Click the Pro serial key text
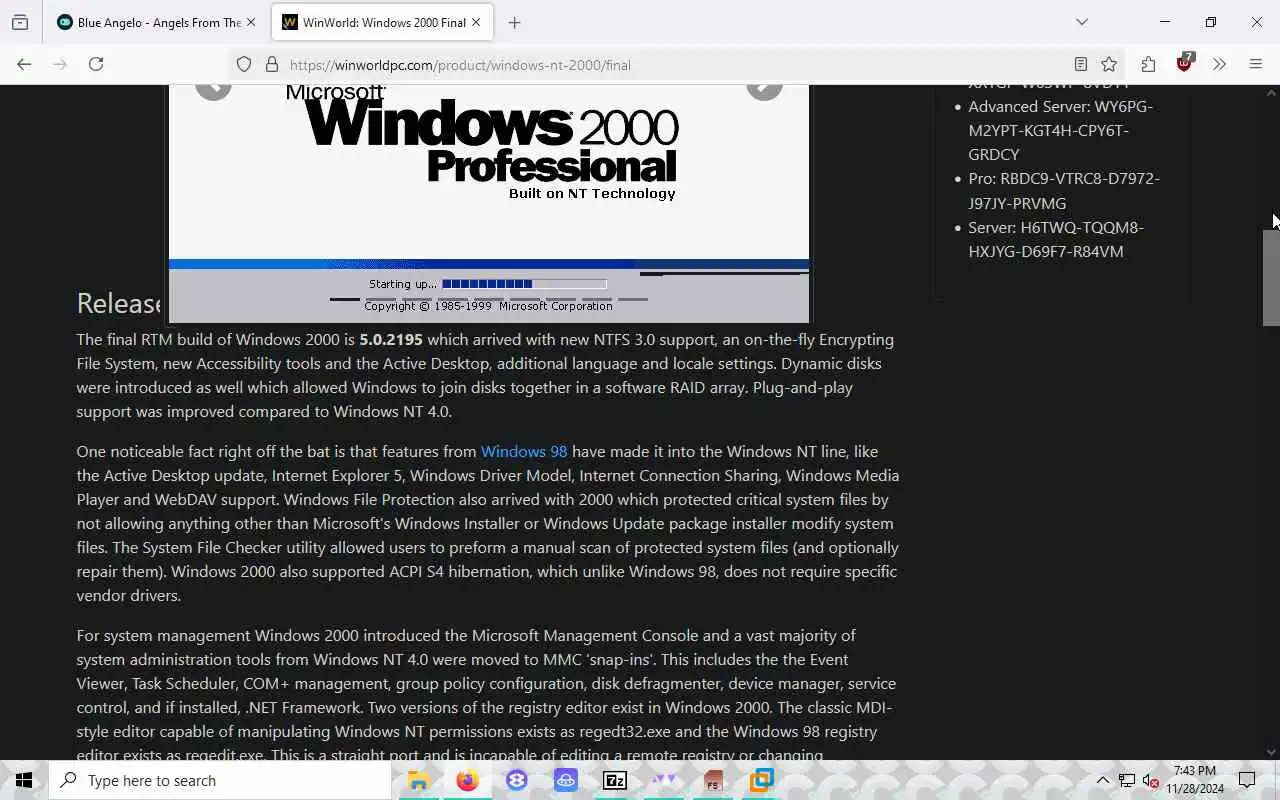This screenshot has height=800, width=1280. pos(1064,190)
